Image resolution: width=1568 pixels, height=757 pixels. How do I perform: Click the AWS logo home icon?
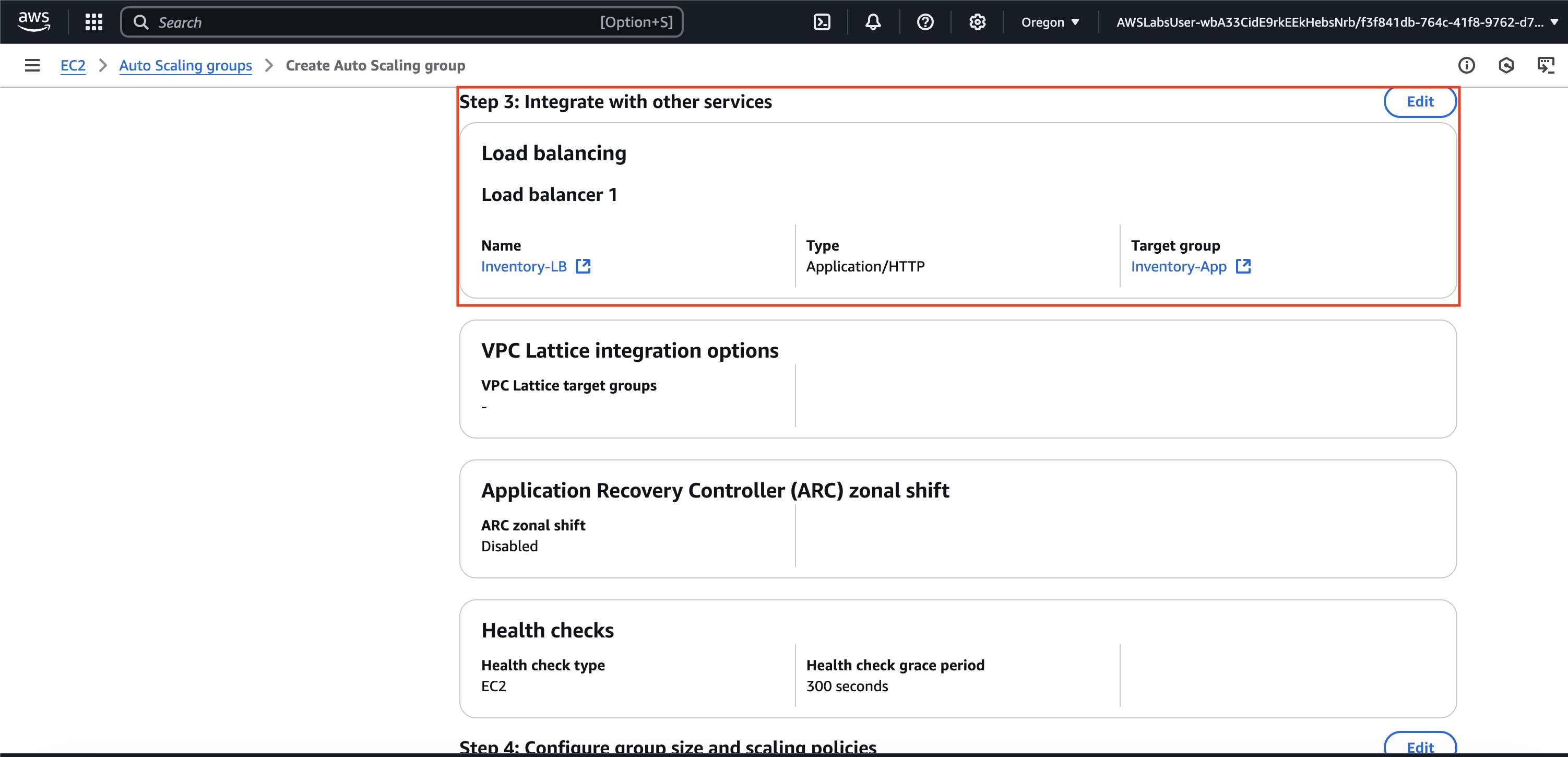[x=34, y=21]
